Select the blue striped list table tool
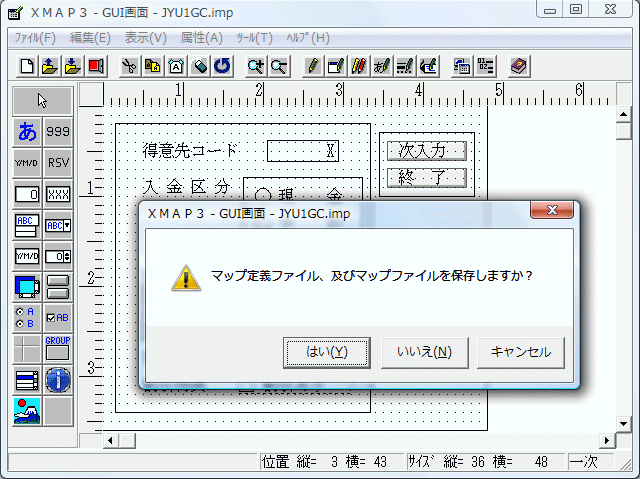The height and width of the screenshot is (479, 640). click(x=27, y=380)
